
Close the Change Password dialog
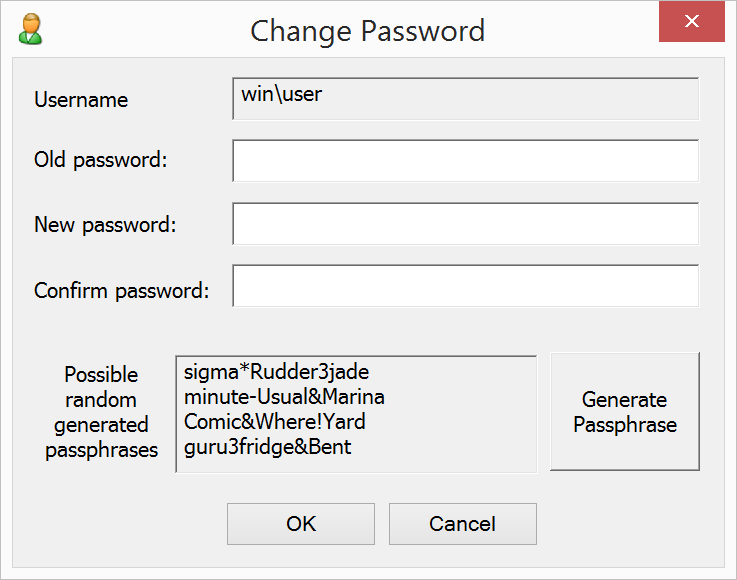(691, 22)
